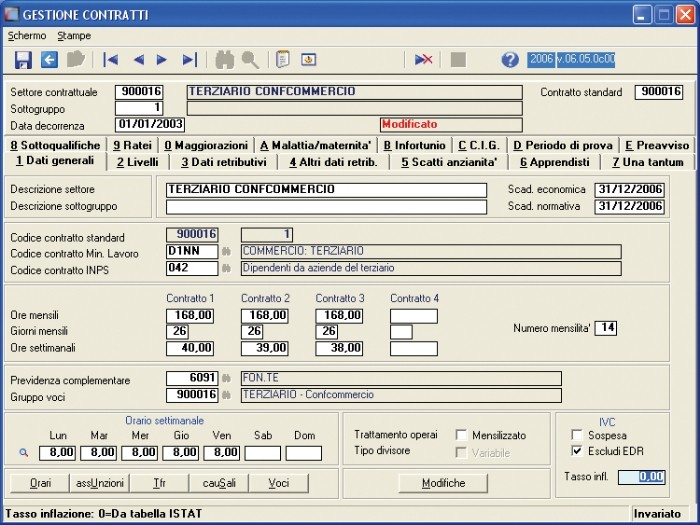The width and height of the screenshot is (700, 525).
Task: Check the IVC Sospesa checkbox
Action: point(577,435)
